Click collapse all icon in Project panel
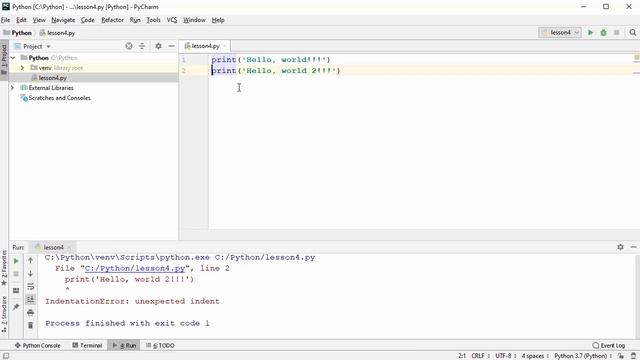640x360 pixels. [142, 46]
